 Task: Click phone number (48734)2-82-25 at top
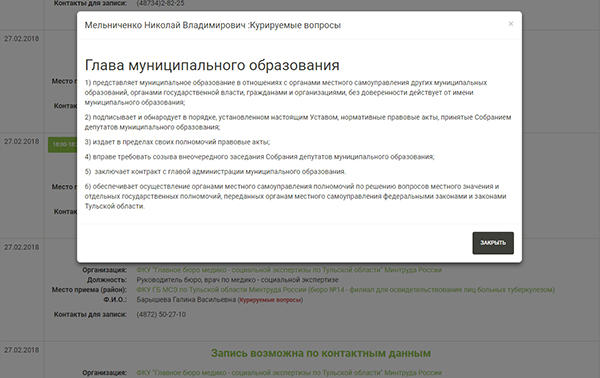160,3
